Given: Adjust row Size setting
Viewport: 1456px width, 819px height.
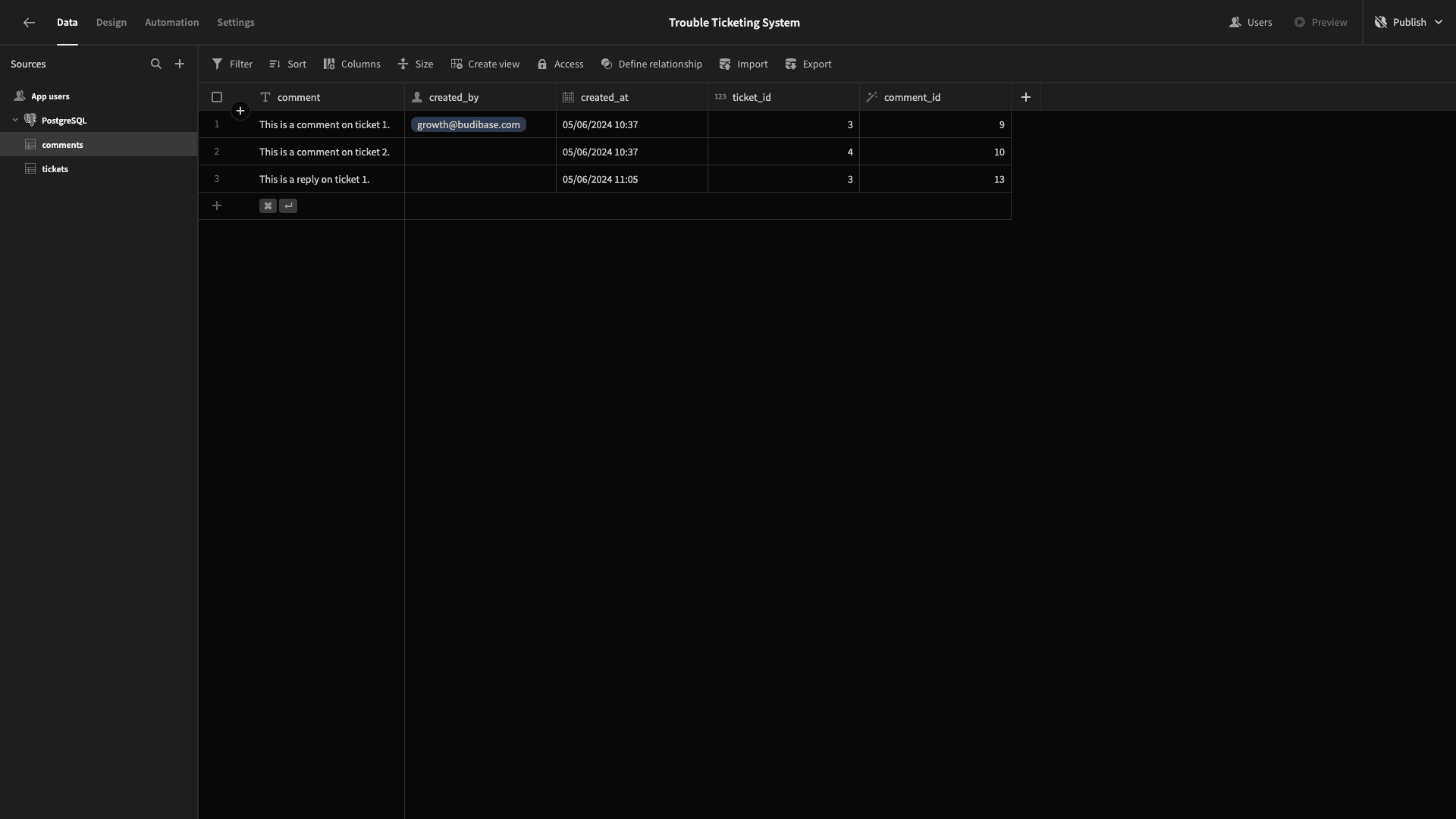Looking at the screenshot, I should coord(416,64).
